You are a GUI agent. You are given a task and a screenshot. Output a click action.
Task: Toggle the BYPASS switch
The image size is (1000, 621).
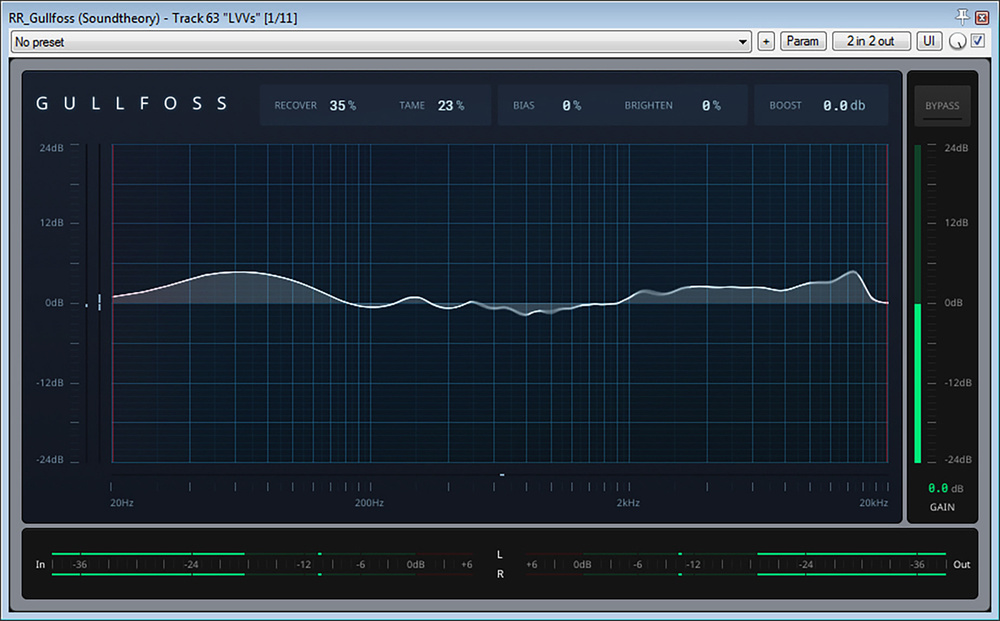tap(942, 106)
